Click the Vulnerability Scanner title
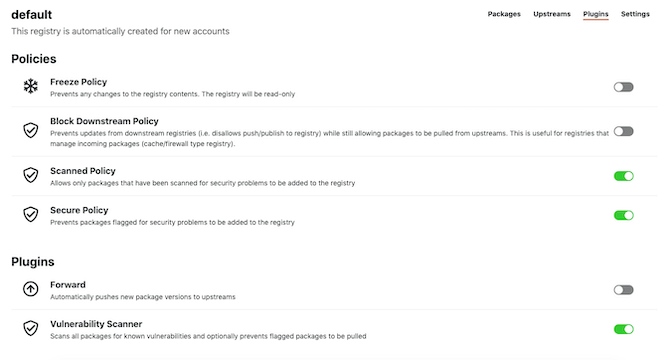 [x=96, y=324]
